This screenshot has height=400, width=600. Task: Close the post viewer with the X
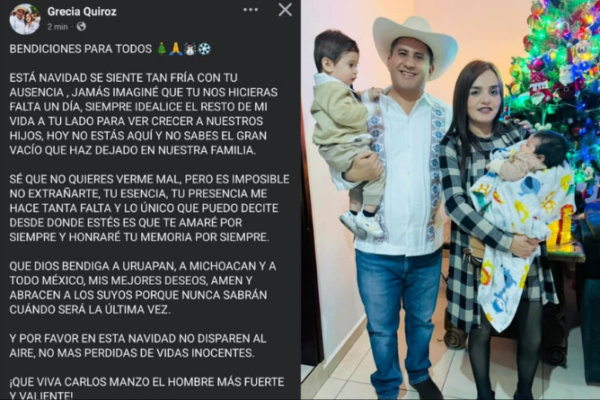pyautogui.click(x=285, y=10)
